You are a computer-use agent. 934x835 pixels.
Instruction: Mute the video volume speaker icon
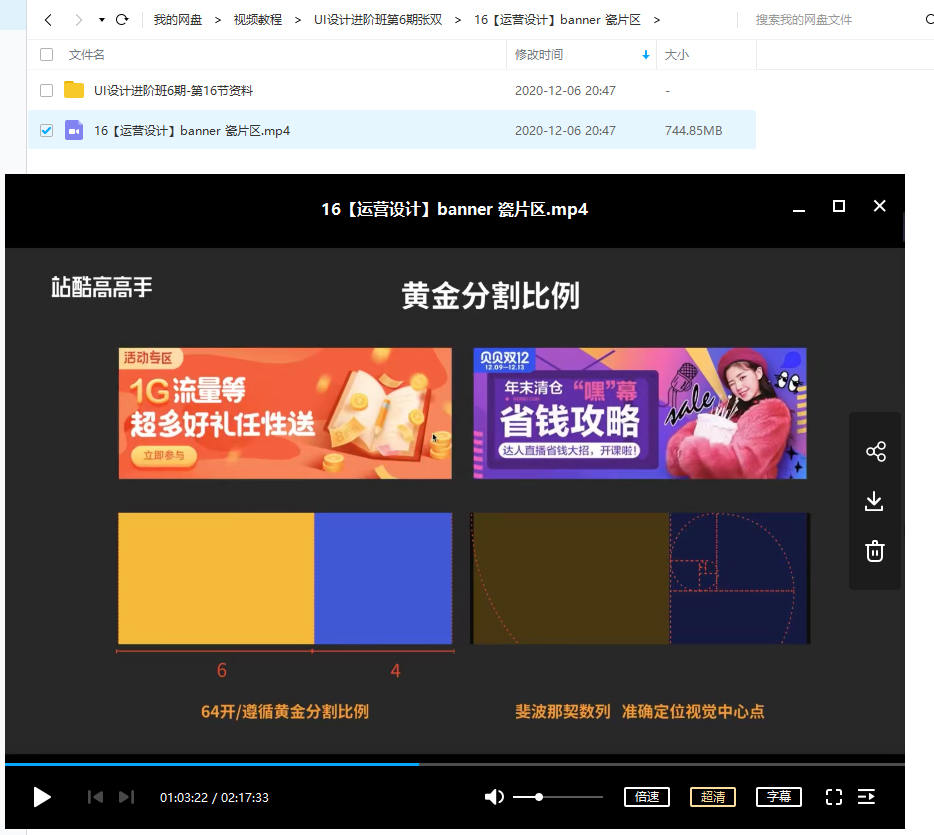coord(494,797)
